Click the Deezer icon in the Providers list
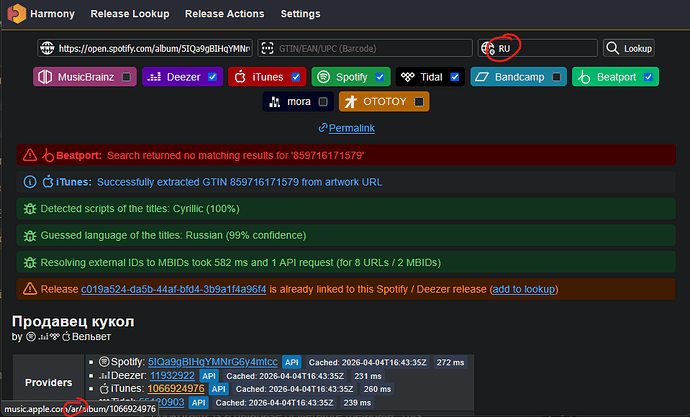This screenshot has width=690, height=417. 104,376
